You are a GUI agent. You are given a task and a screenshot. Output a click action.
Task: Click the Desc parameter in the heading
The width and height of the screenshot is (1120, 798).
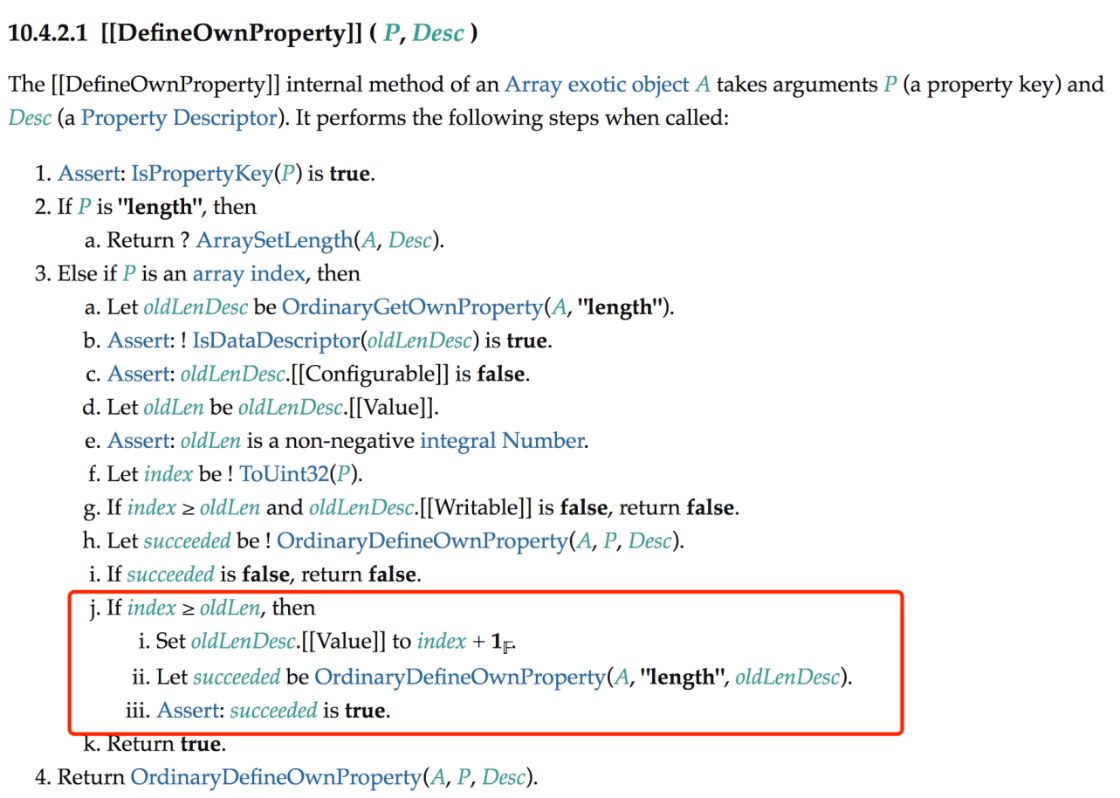tap(439, 33)
